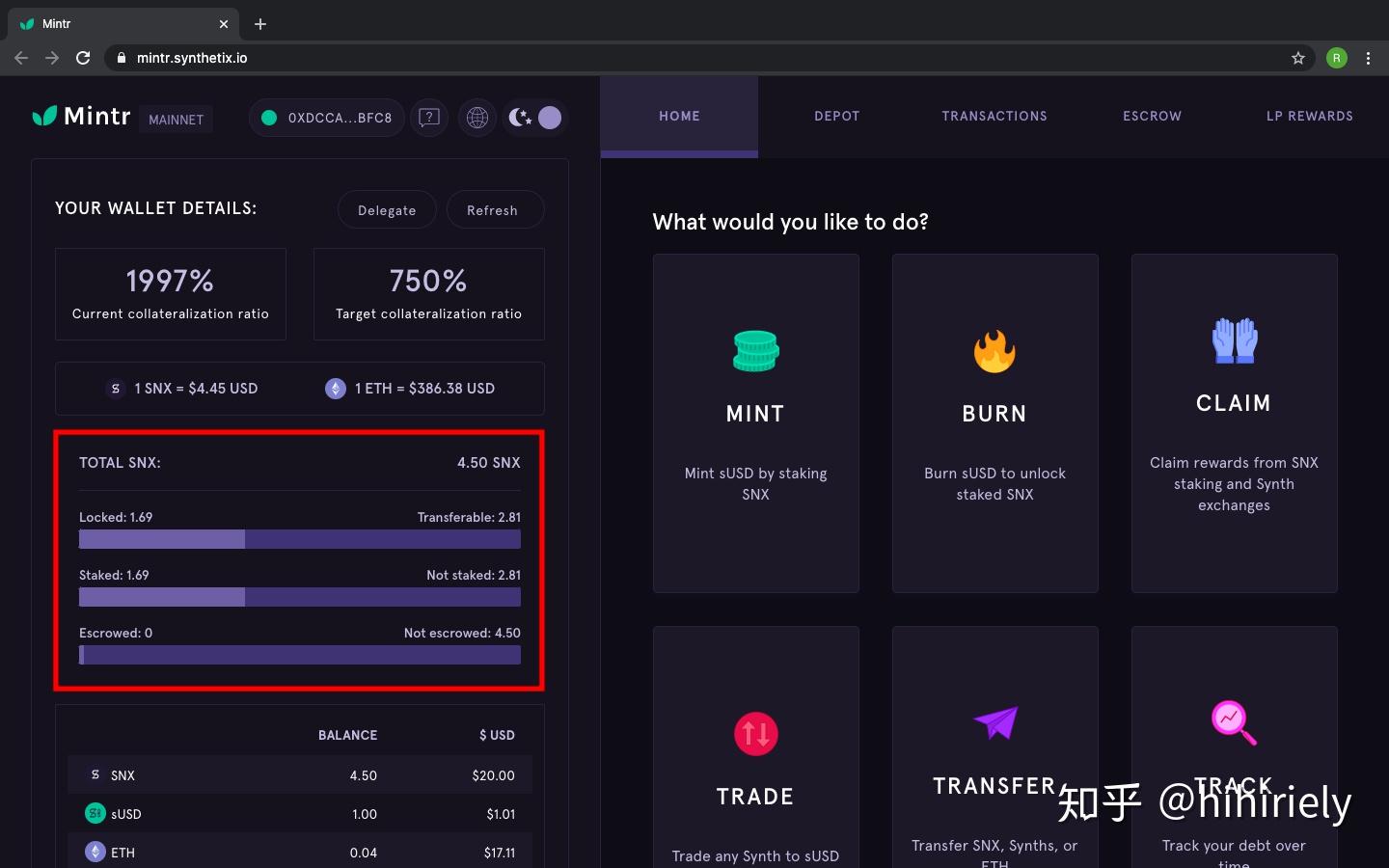Click the '$ USD' column header
Image resolution: width=1389 pixels, height=868 pixels.
[497, 735]
